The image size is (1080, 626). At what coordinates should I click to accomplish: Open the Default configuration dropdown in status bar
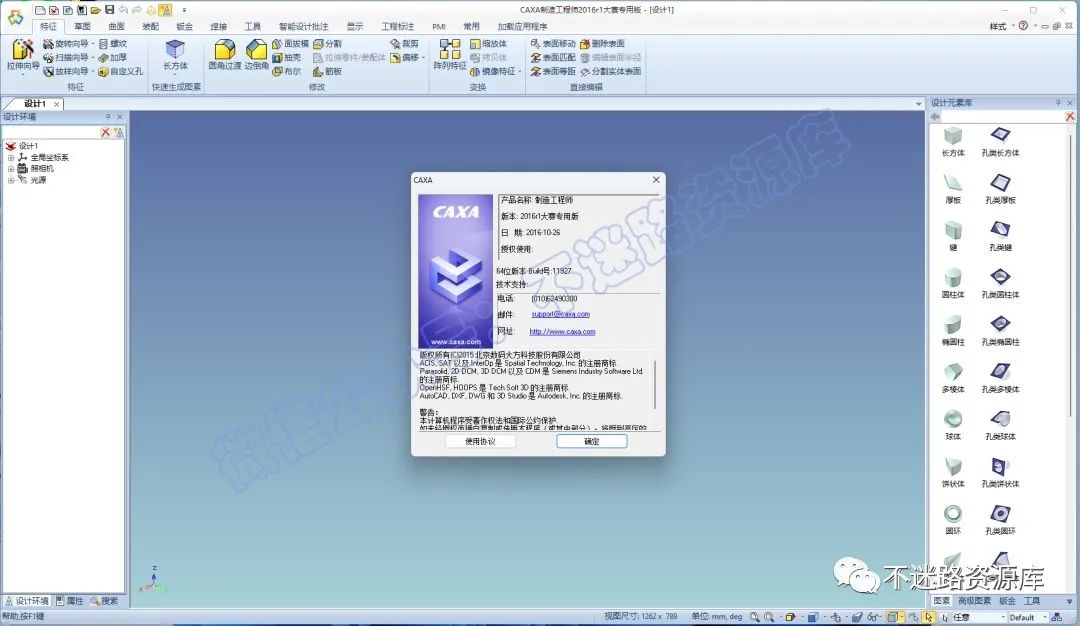tap(1045, 618)
